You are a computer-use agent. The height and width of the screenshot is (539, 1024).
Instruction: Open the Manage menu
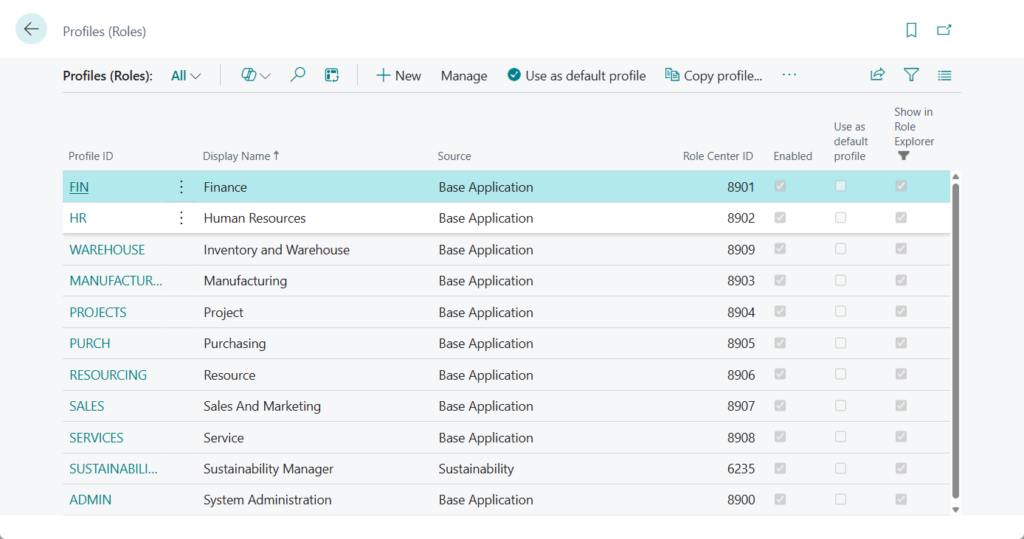click(464, 75)
